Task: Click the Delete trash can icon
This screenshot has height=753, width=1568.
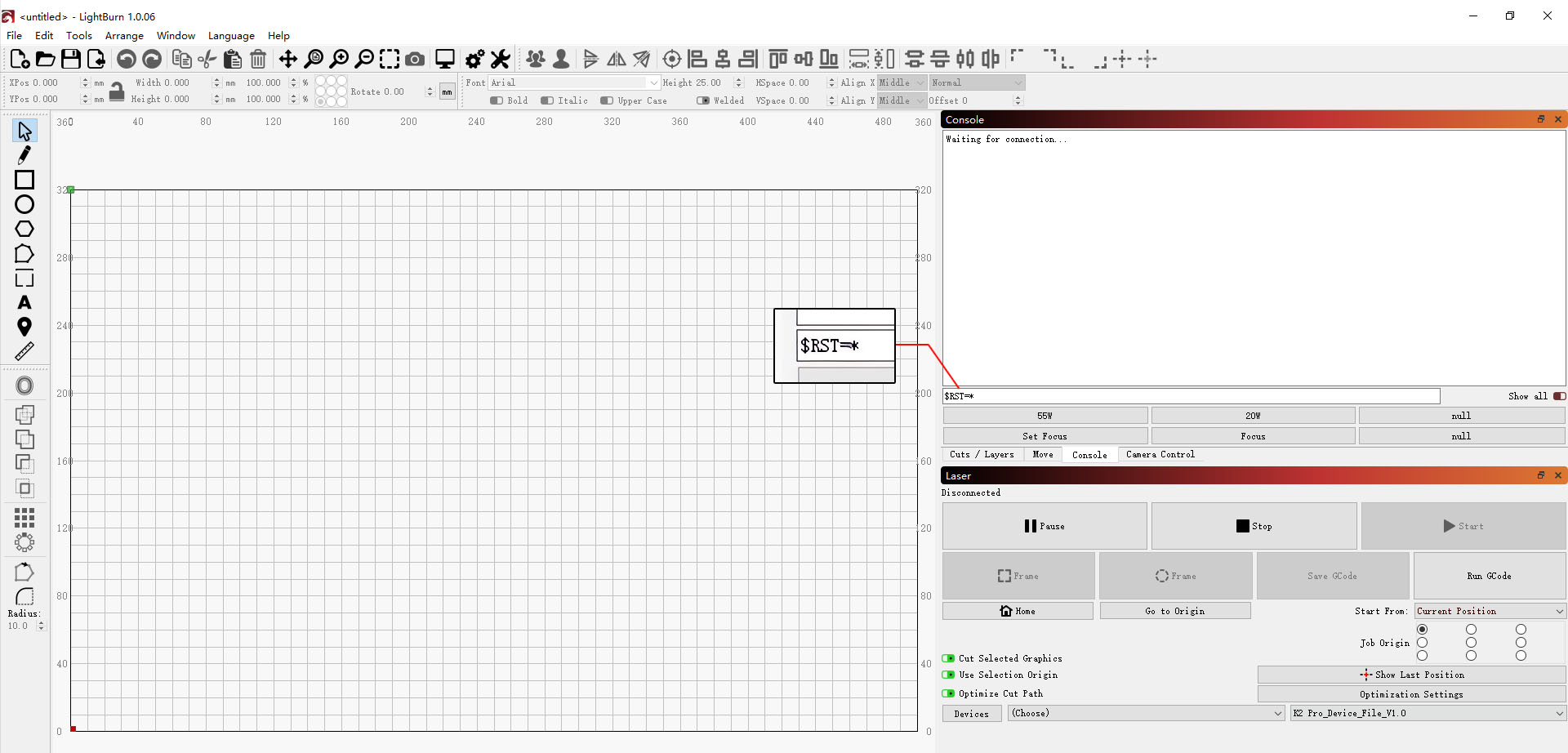Action: pyautogui.click(x=258, y=59)
